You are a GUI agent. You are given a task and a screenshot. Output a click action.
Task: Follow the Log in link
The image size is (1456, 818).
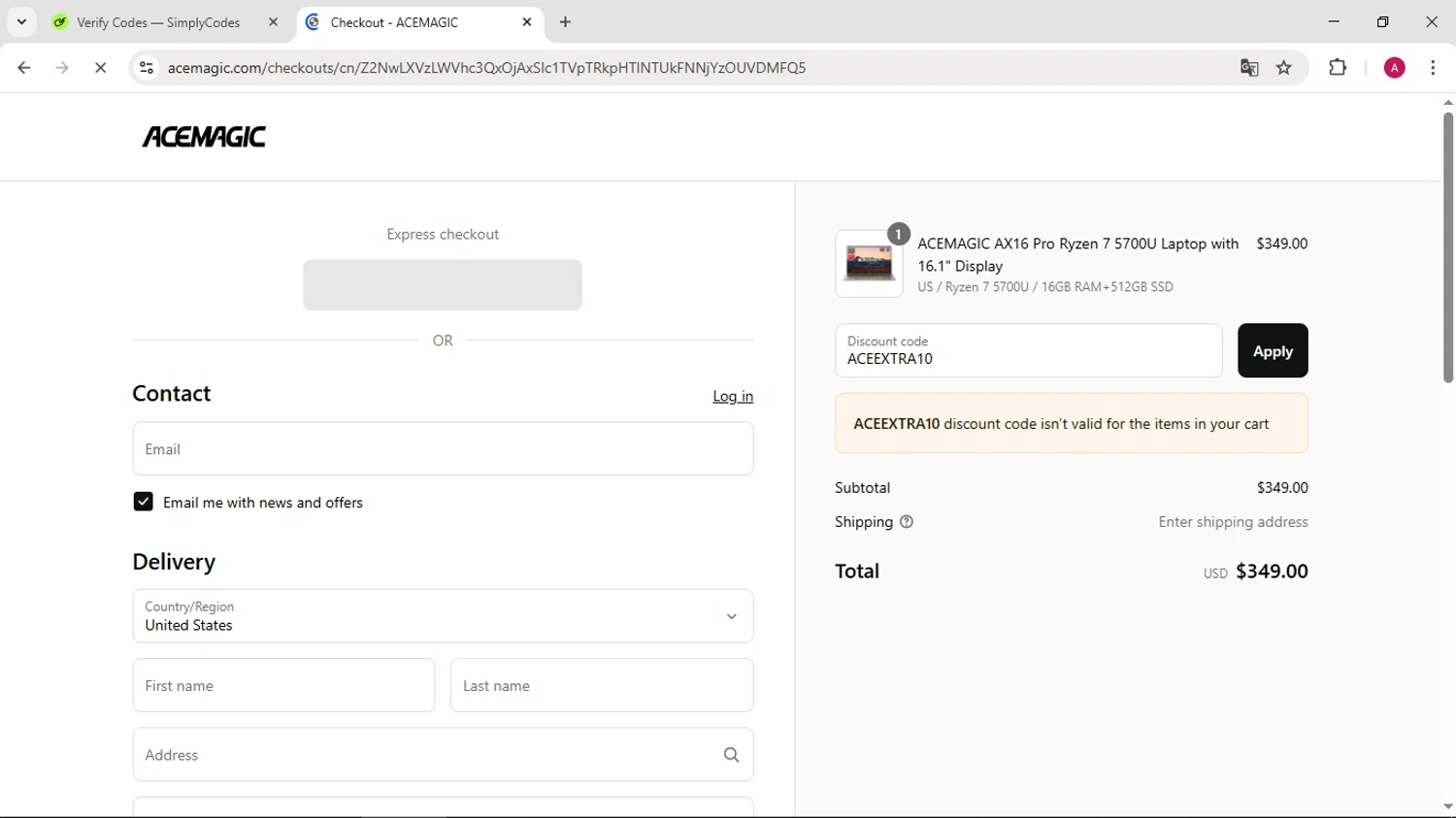click(733, 396)
